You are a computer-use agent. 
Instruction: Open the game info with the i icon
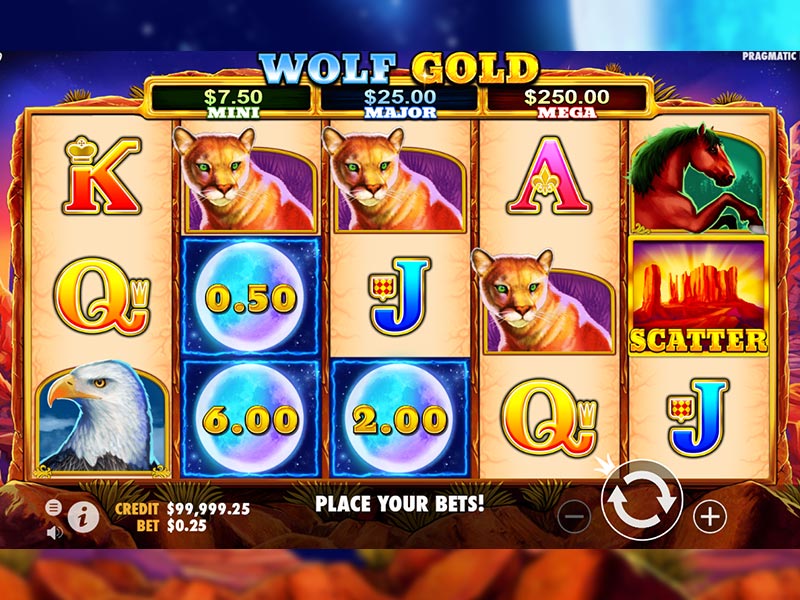pos(83,517)
